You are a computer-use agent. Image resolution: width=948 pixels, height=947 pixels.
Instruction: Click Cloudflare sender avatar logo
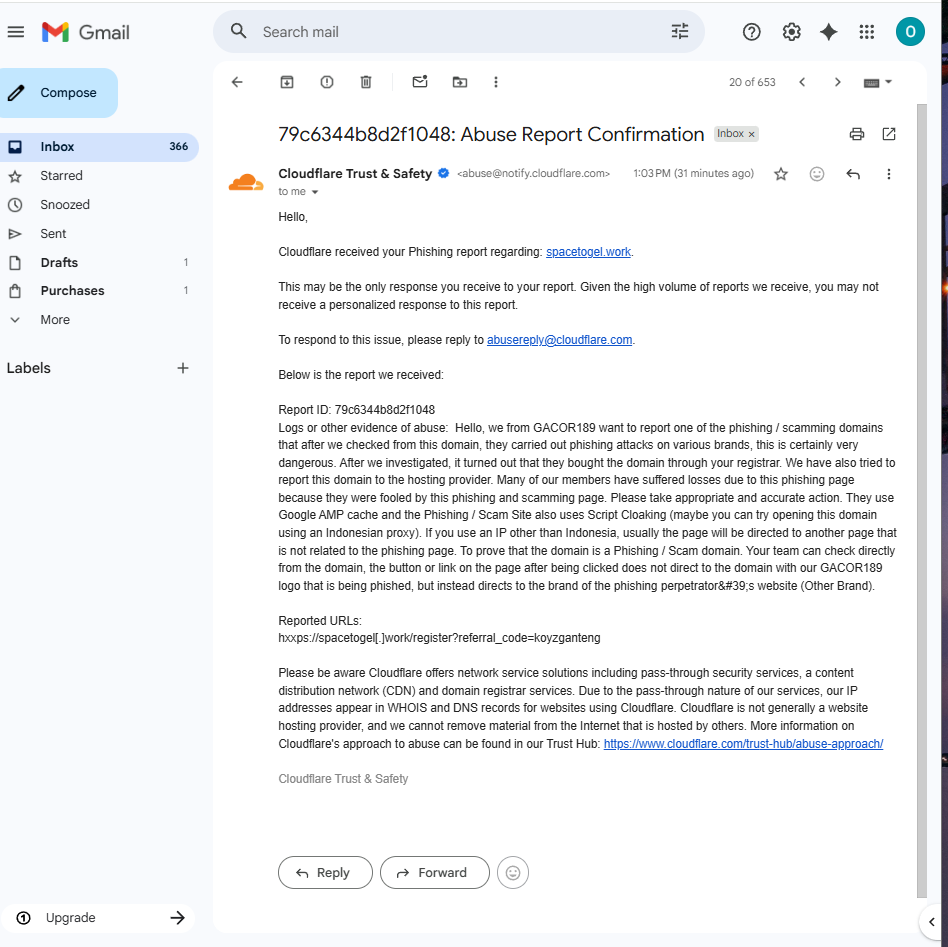pyautogui.click(x=245, y=182)
